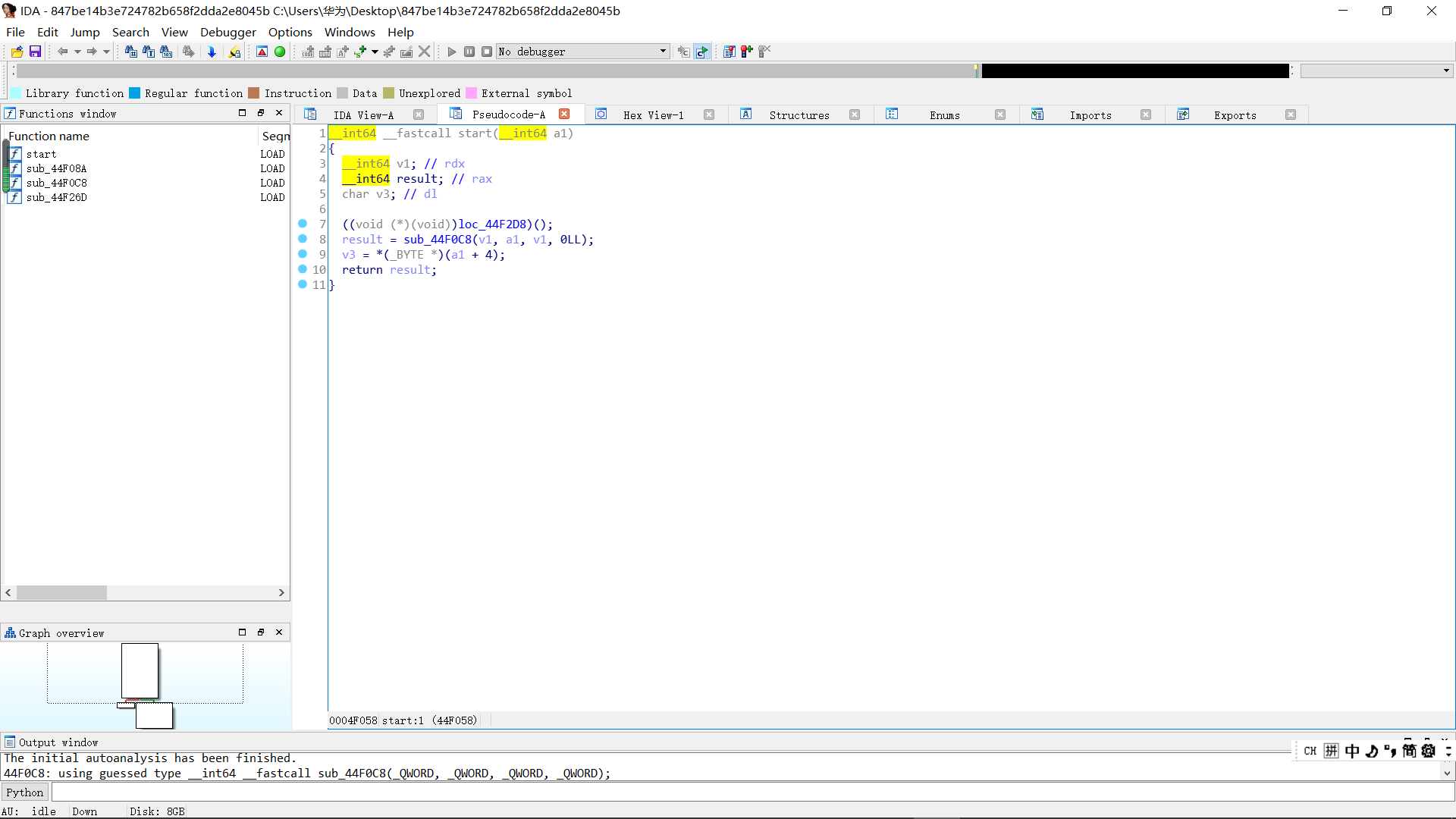Viewport: 1456px width, 819px height.
Task: Click the green circle toolbar icon
Action: pos(280,52)
